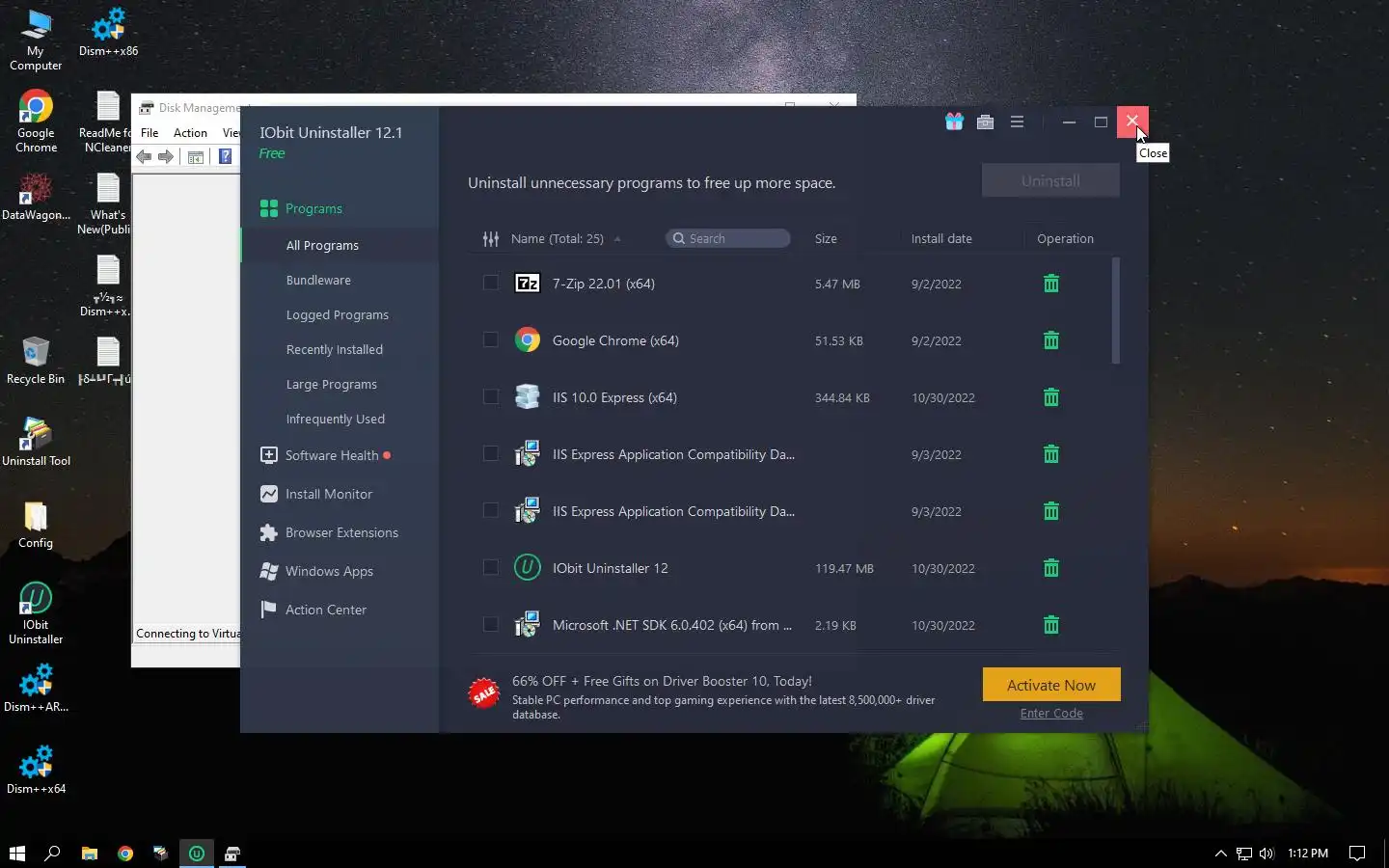Check the 7-Zip 22.01 (x64) checkbox
This screenshot has width=1389, height=868.
(x=491, y=283)
